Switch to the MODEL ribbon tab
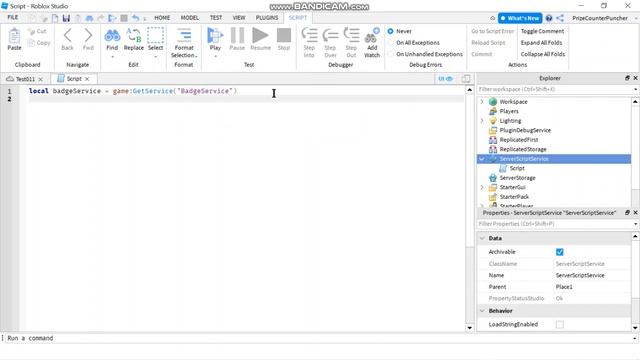Viewport: 640px width, 360px height. point(189,18)
